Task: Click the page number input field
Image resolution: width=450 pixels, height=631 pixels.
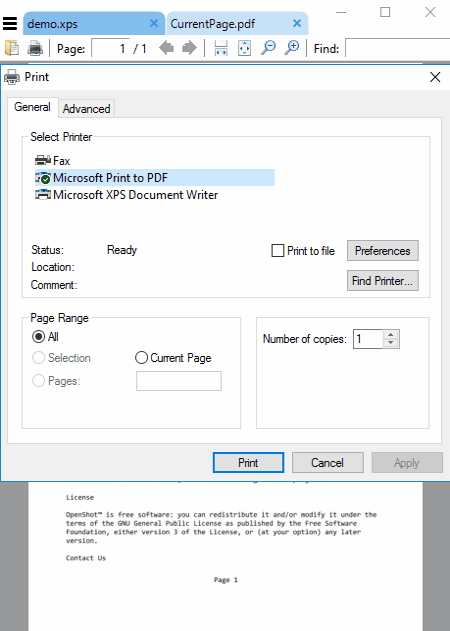Action: (110, 48)
